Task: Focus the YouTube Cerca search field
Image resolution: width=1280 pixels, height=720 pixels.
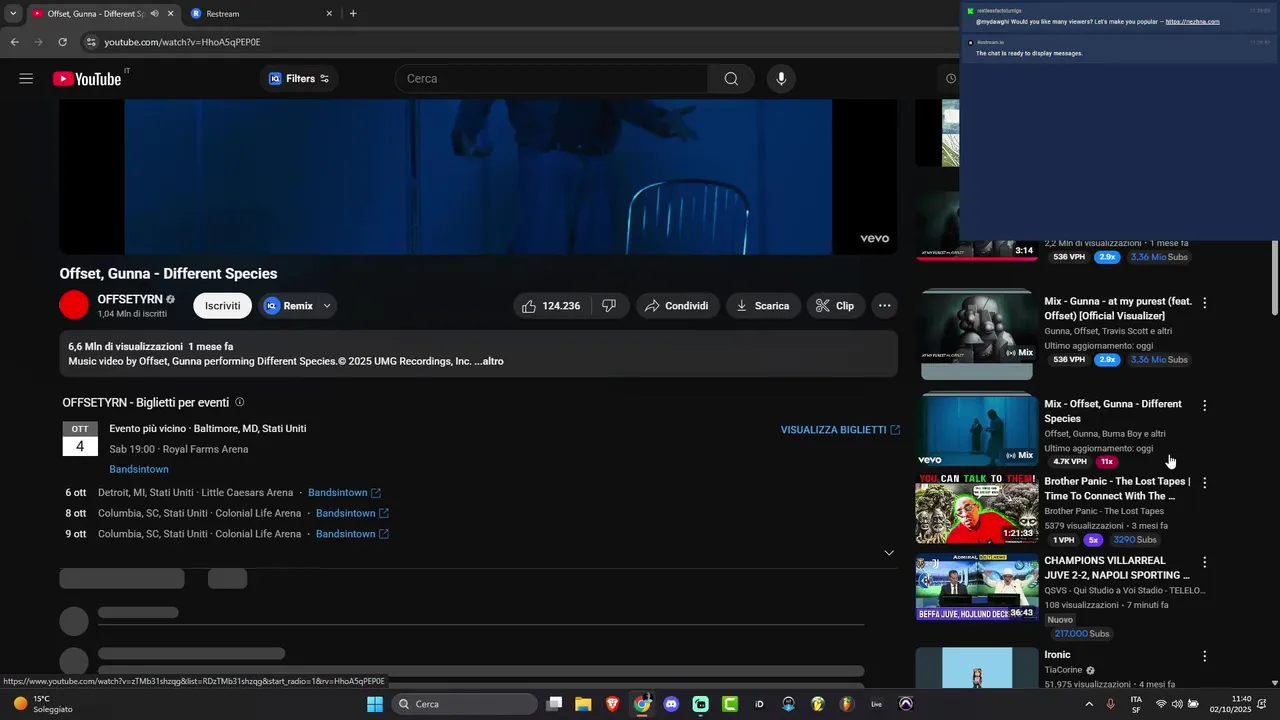Action: (551, 79)
